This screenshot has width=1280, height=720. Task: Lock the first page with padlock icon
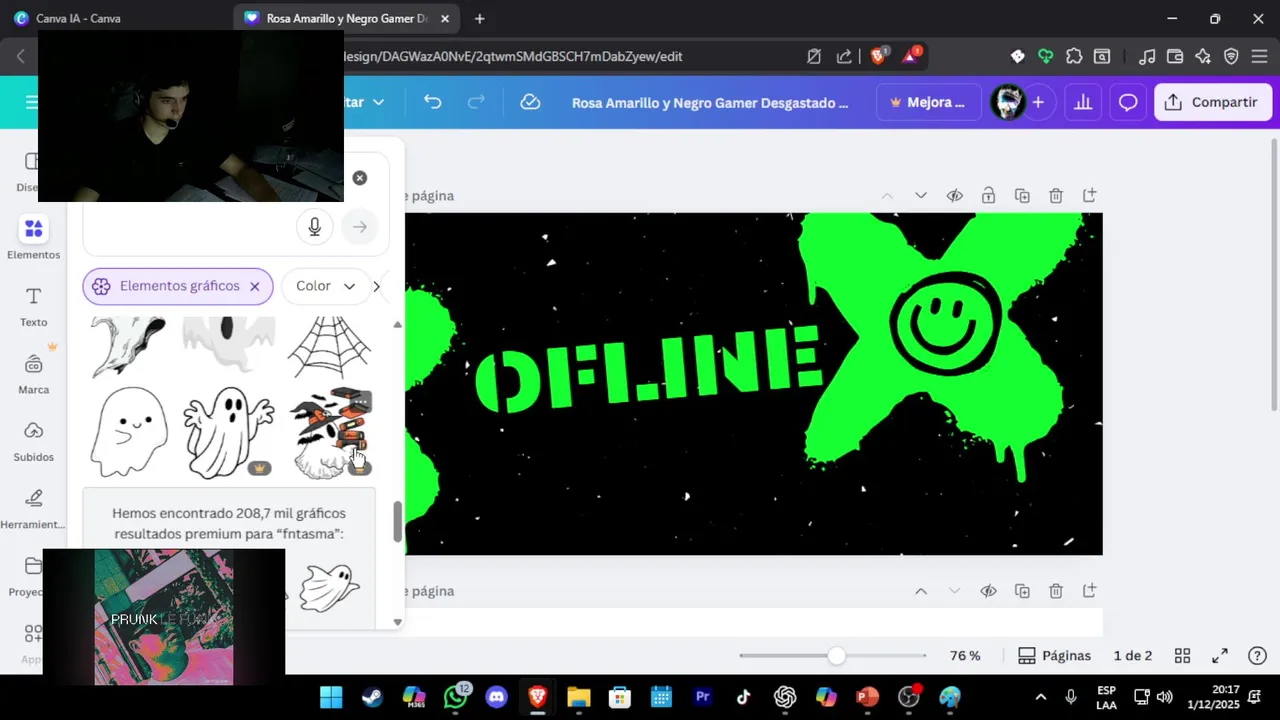click(988, 195)
